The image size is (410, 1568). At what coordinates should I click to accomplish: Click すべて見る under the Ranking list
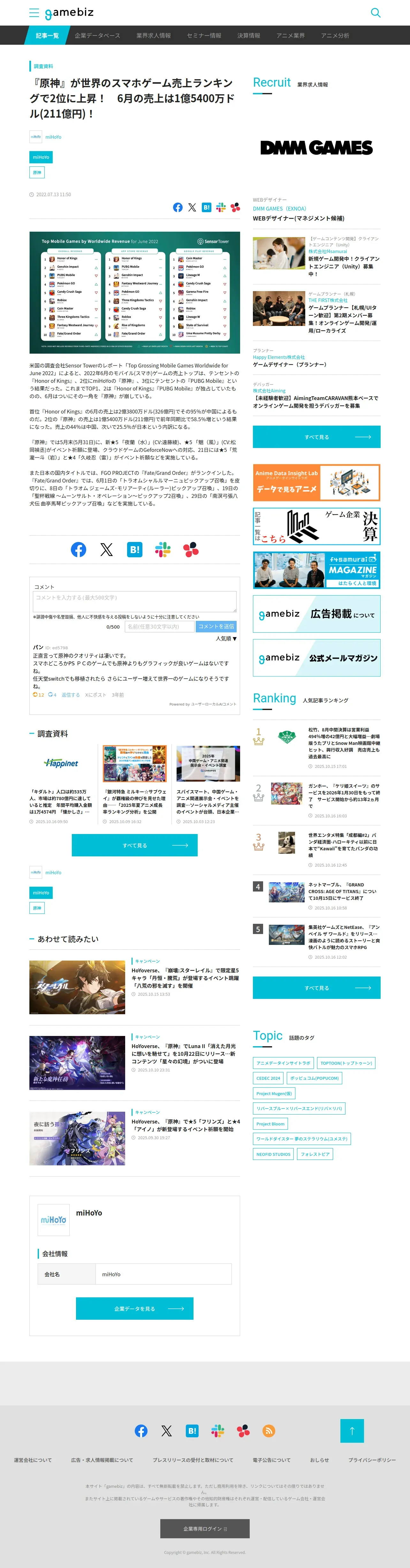(x=316, y=988)
